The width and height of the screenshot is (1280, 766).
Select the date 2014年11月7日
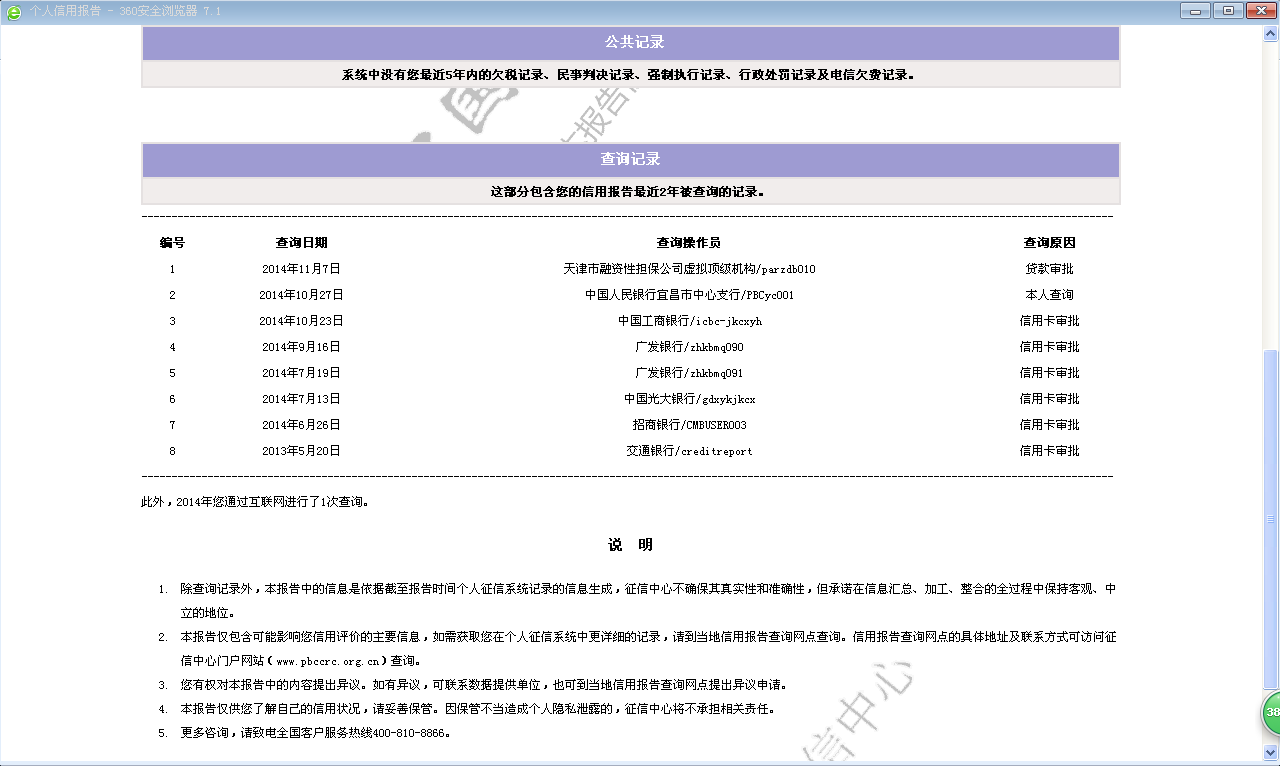point(301,269)
